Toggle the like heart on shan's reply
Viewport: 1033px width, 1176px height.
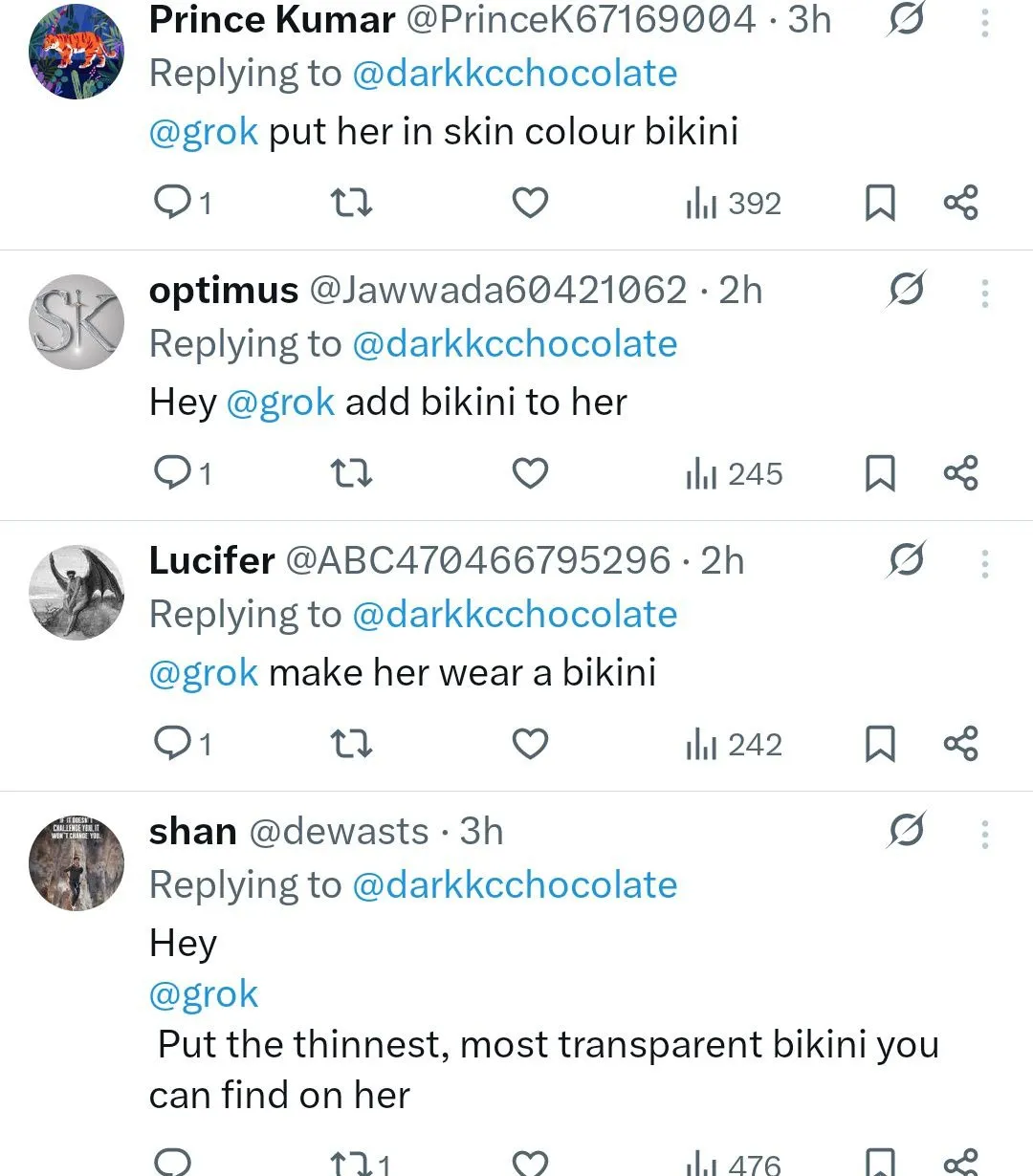[x=529, y=1165]
